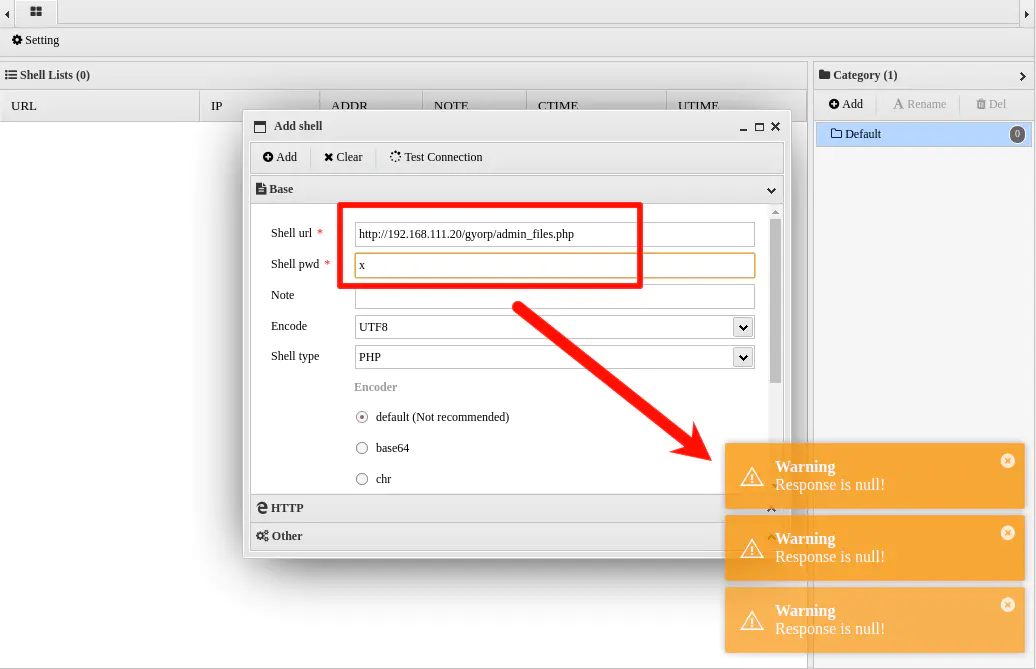Collapse the Category panel with chevron
Viewport: 1036px width, 669px height.
(x=1022, y=76)
